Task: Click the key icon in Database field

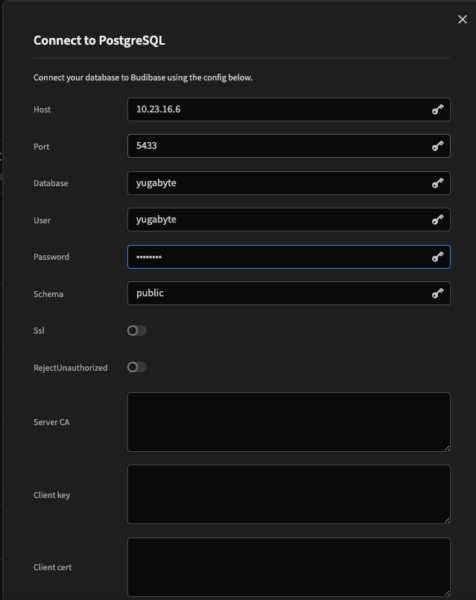Action: click(x=438, y=183)
